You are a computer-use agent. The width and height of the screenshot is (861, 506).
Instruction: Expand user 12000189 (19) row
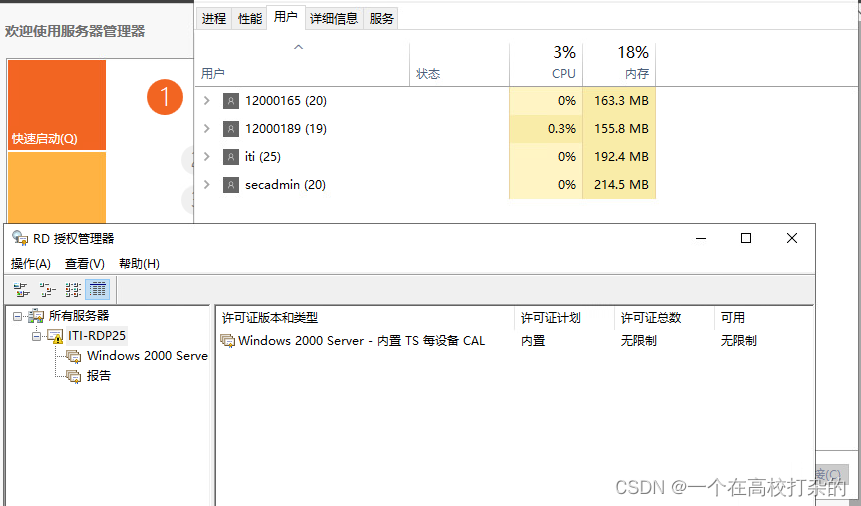click(206, 129)
